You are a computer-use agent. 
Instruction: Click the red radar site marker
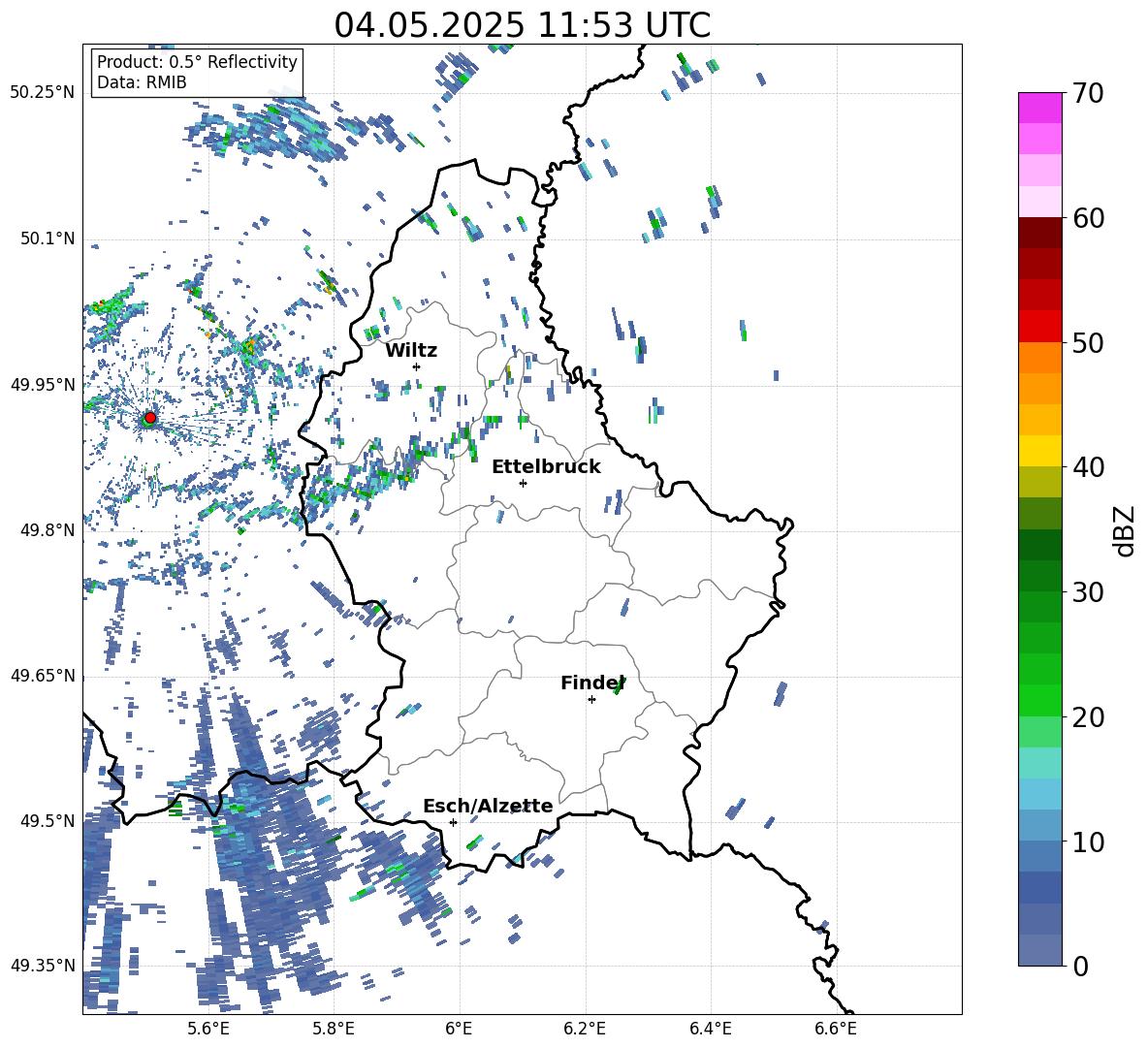tap(149, 418)
